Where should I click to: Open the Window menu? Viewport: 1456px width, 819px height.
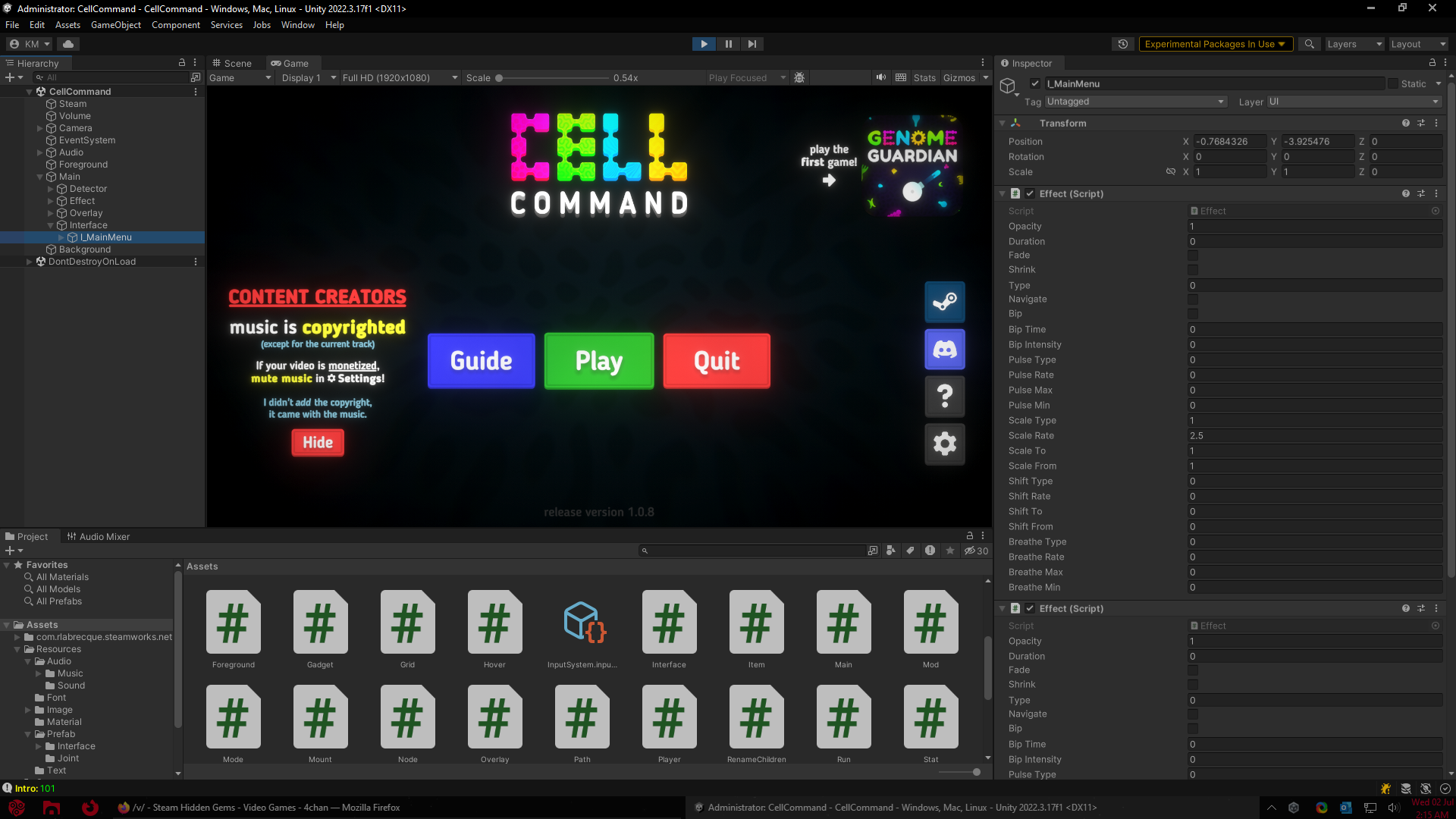298,25
